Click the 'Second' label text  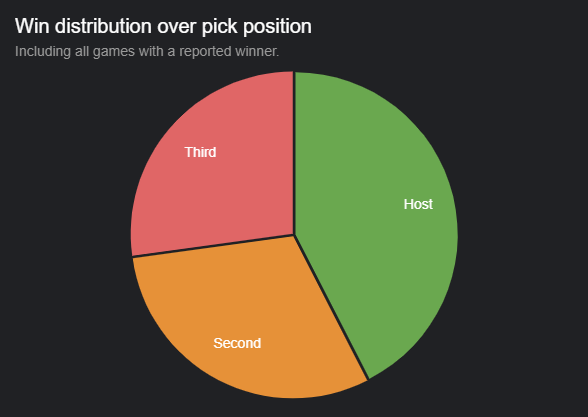tap(237, 343)
